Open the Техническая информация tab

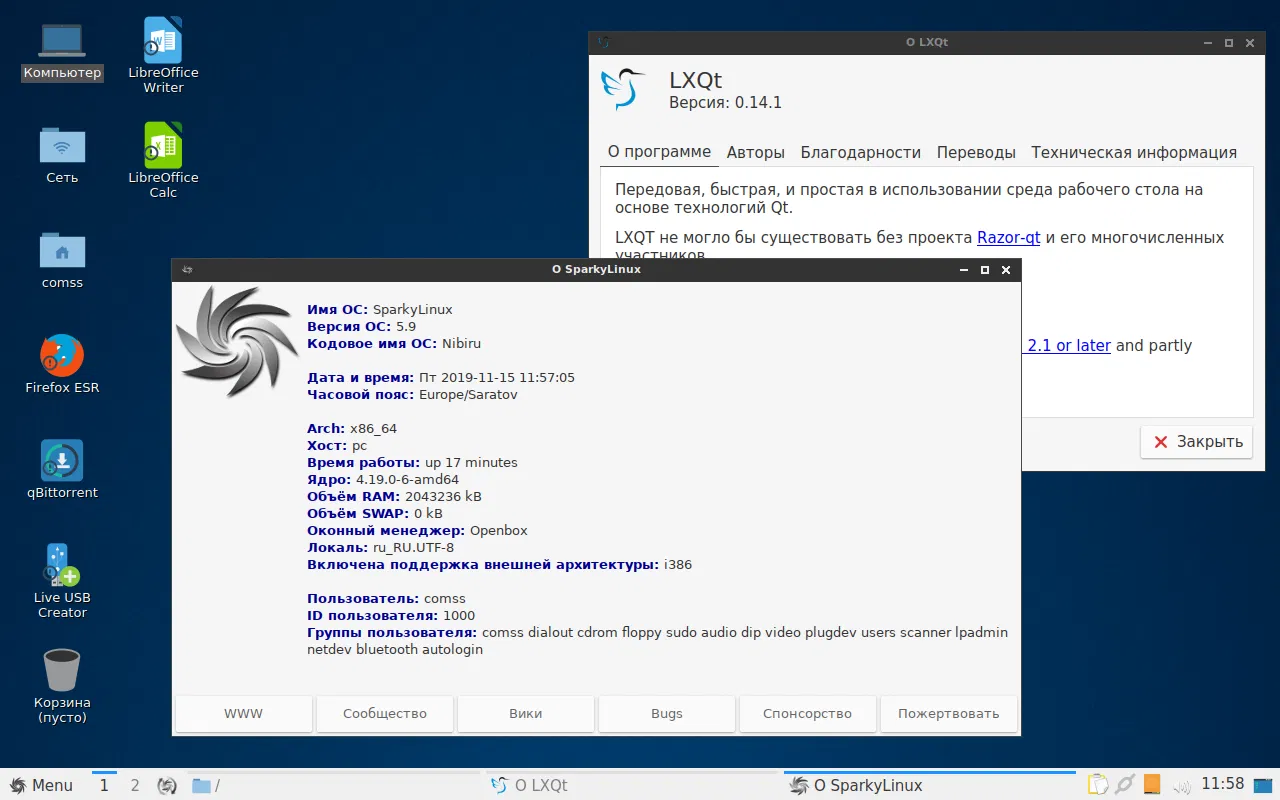[1134, 152]
